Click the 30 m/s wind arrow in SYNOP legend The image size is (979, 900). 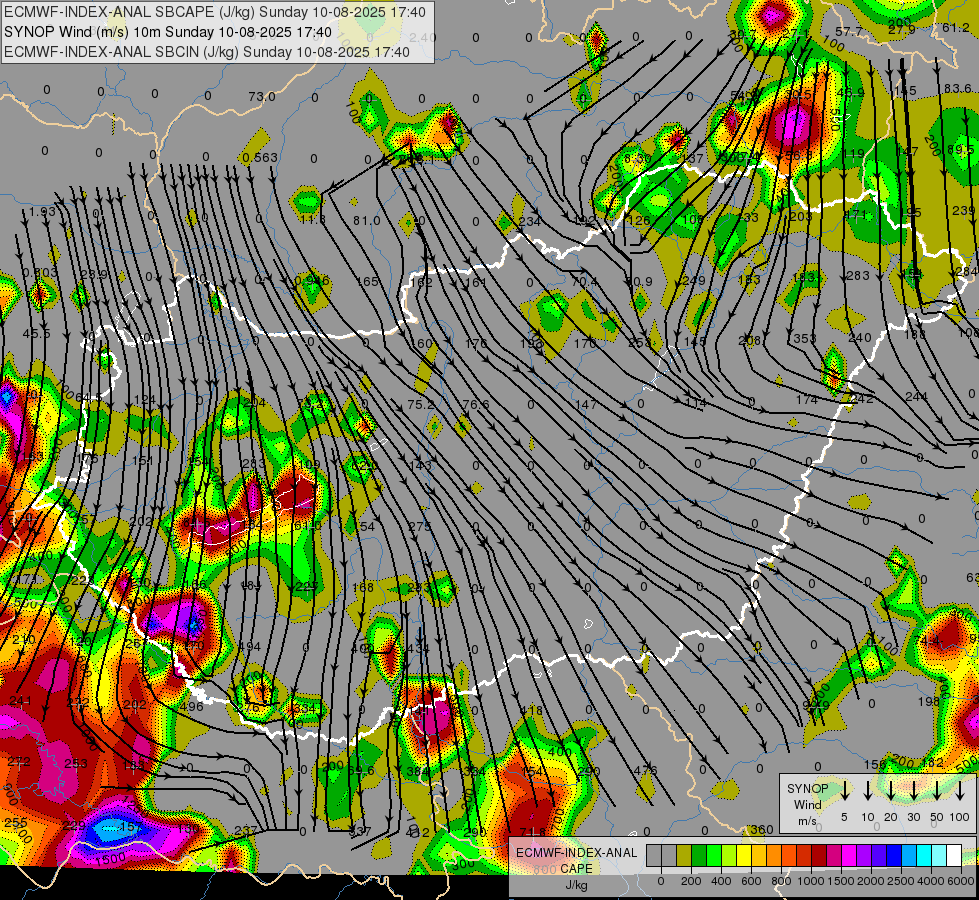point(914,790)
